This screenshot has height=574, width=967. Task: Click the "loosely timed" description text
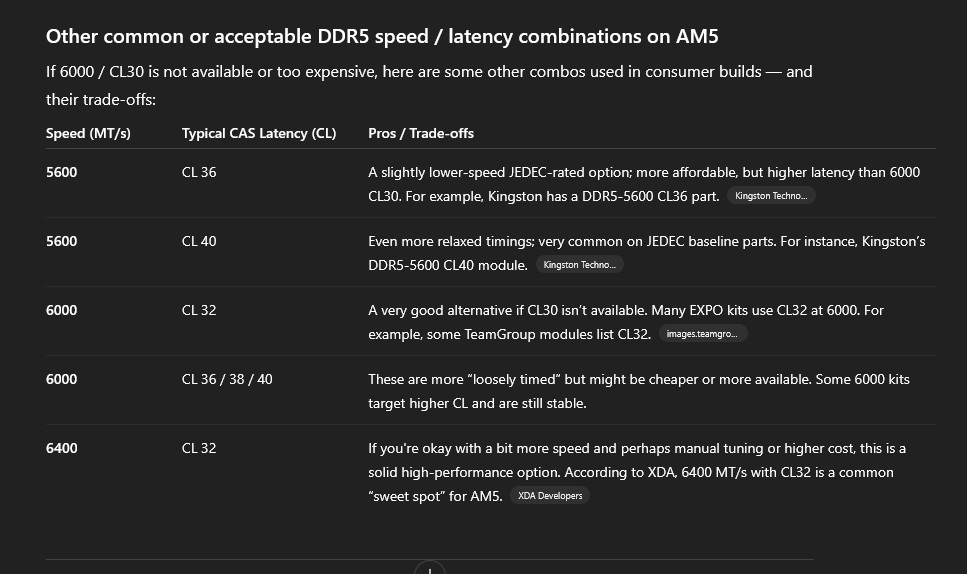(x=639, y=391)
